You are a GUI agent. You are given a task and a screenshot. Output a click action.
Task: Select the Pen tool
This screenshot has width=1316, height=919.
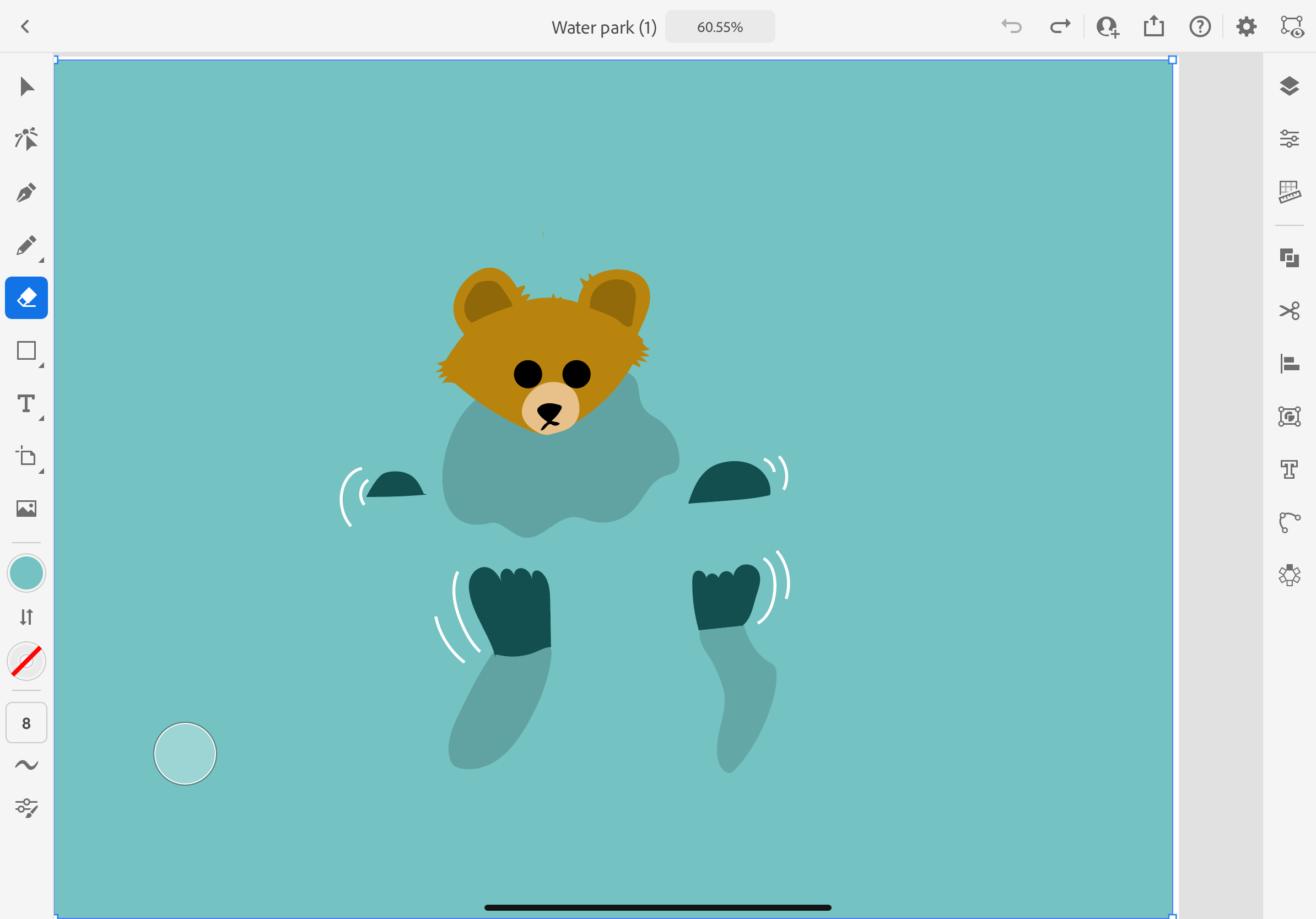point(26,192)
